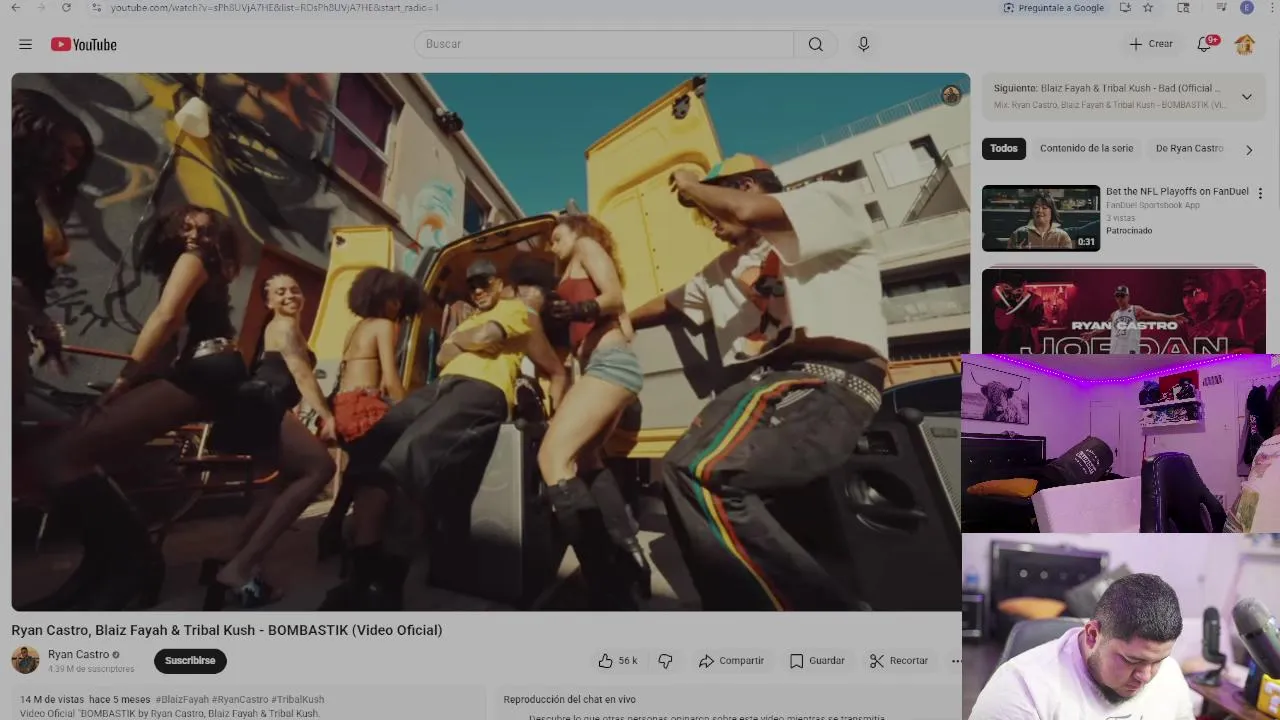Click 4.39 M de suscriptores text
Viewport: 1280px width, 720px height.
91,669
